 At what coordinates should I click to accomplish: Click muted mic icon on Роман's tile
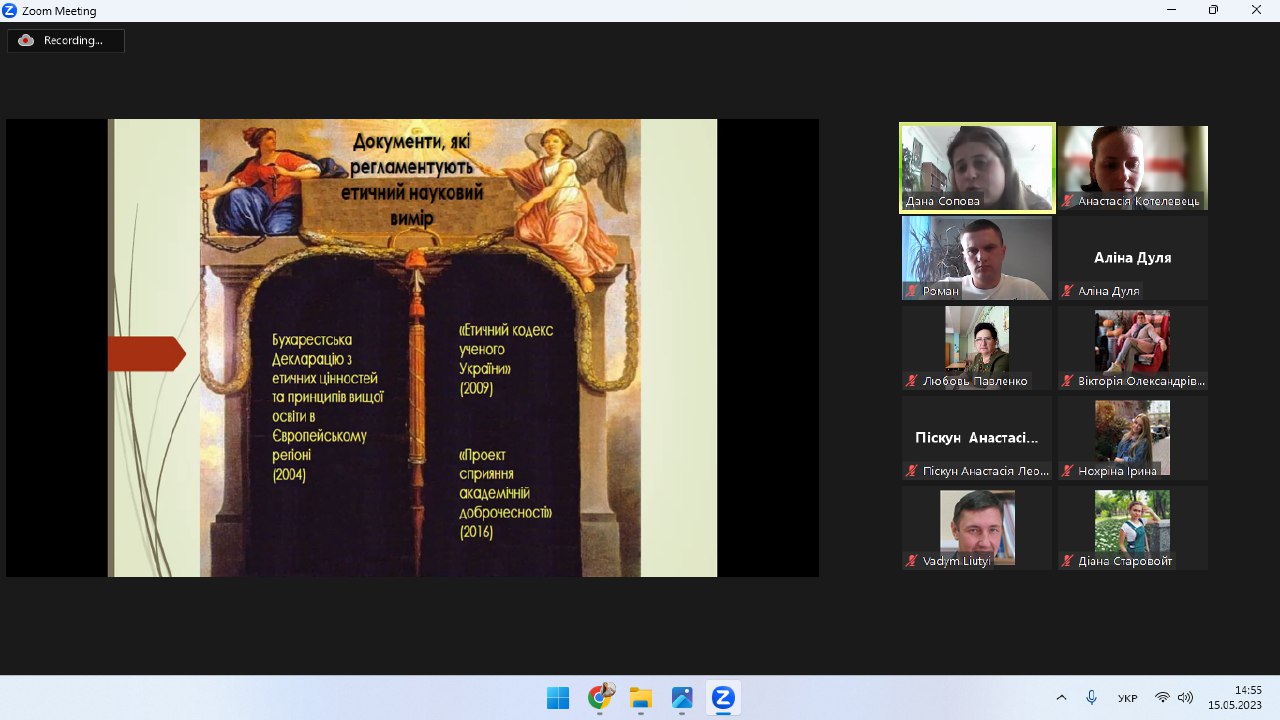[x=912, y=291]
